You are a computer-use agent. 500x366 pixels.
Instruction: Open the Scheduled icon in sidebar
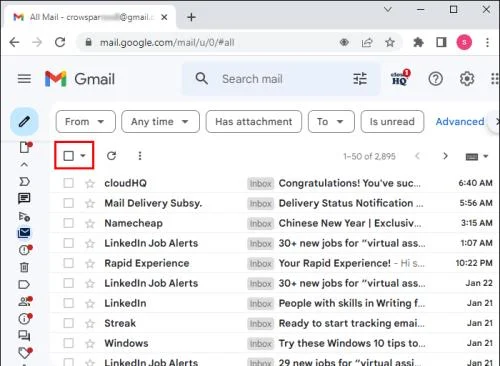click(24, 216)
